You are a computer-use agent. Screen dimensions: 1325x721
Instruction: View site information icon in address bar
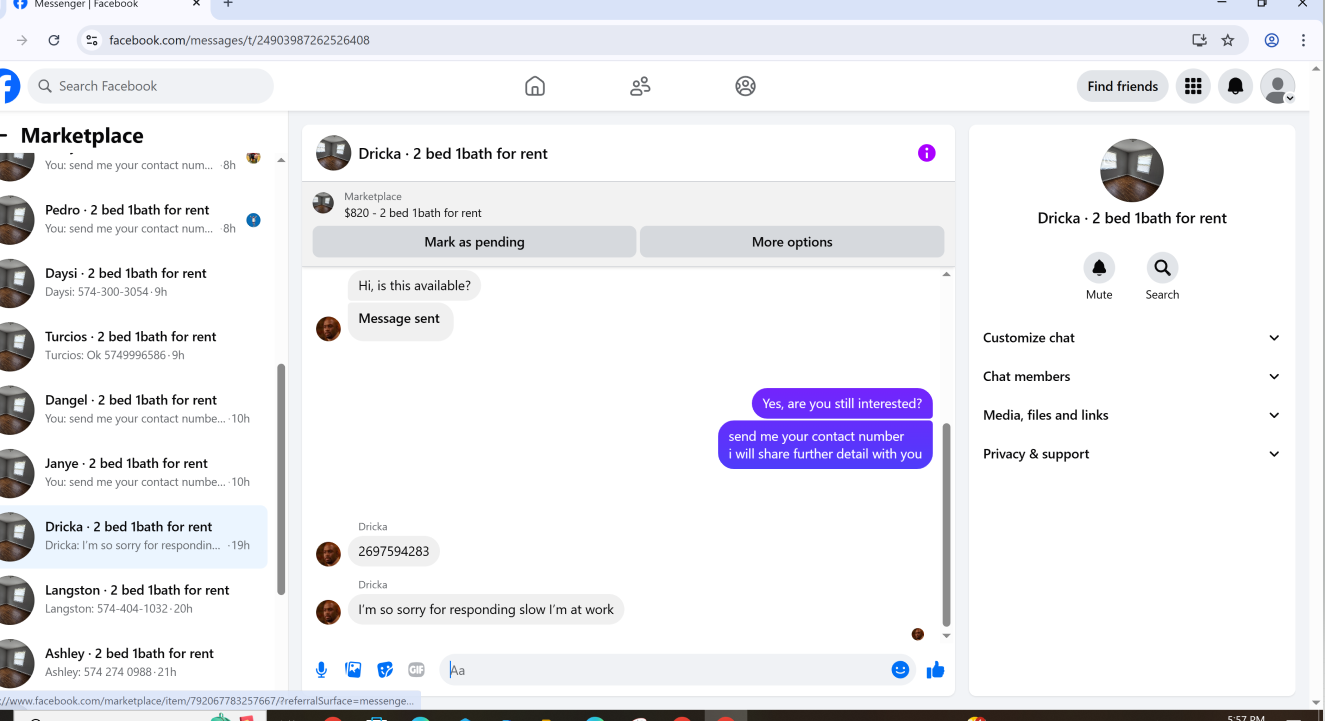pyautogui.click(x=91, y=40)
